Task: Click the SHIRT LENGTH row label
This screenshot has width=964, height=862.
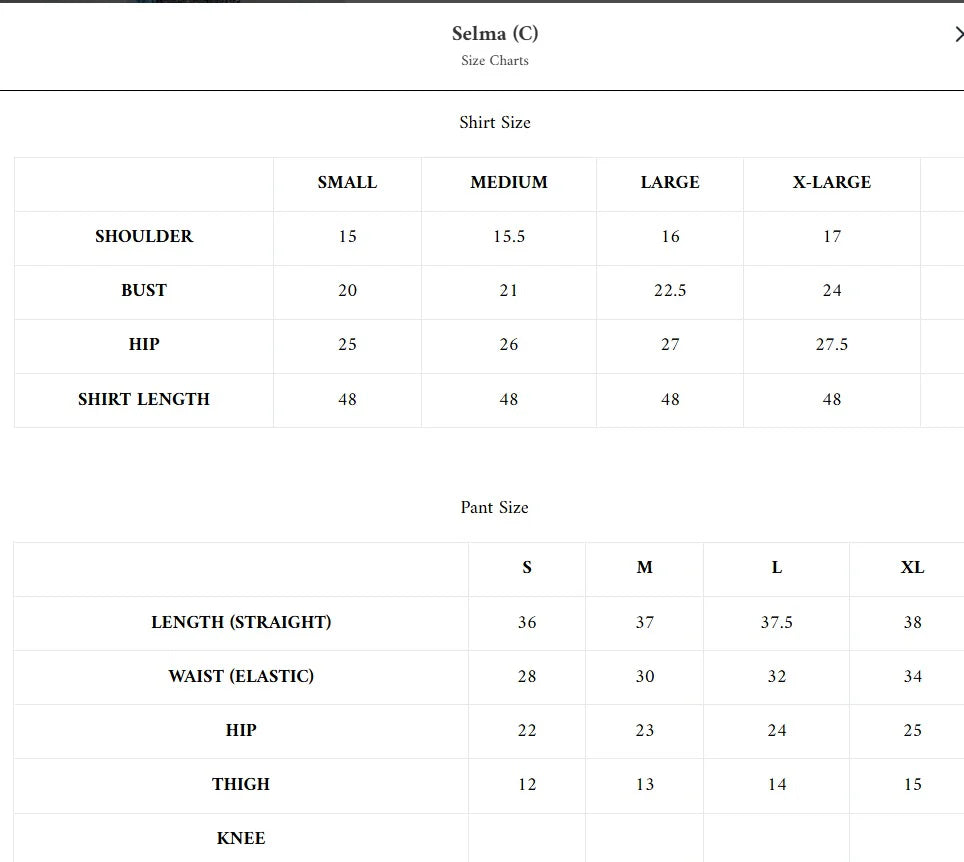Action: 144,399
